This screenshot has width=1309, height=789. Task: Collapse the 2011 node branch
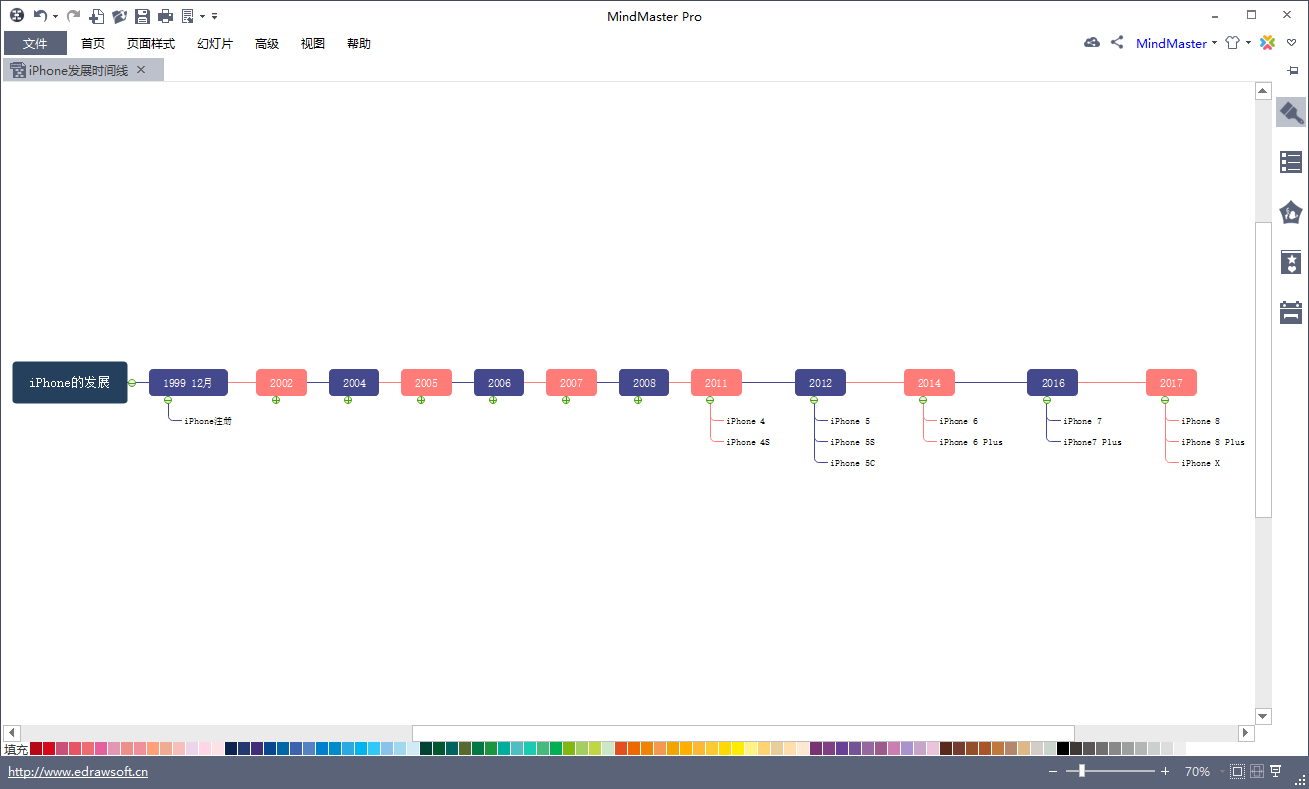710,400
